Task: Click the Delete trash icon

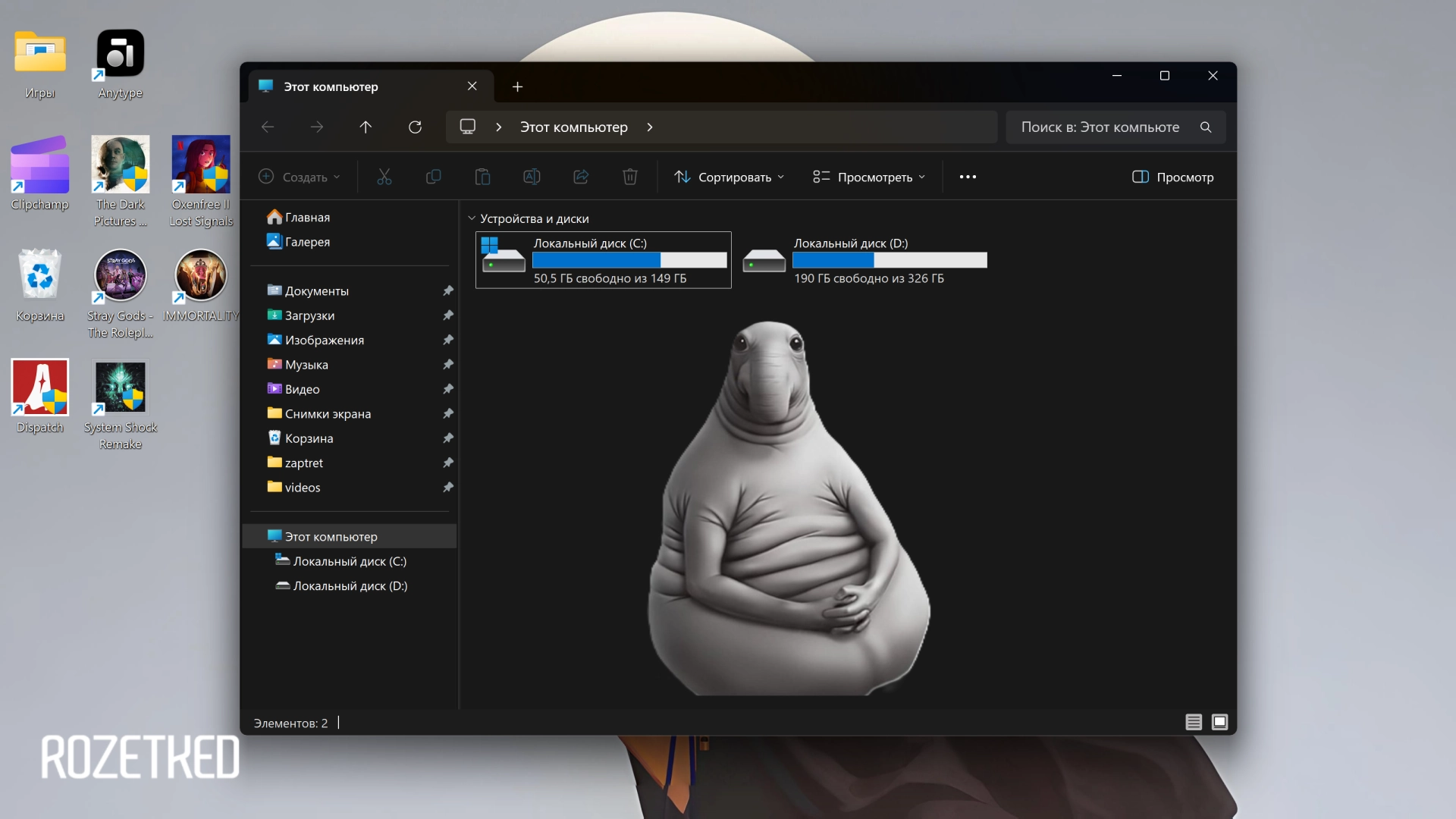Action: click(x=629, y=177)
